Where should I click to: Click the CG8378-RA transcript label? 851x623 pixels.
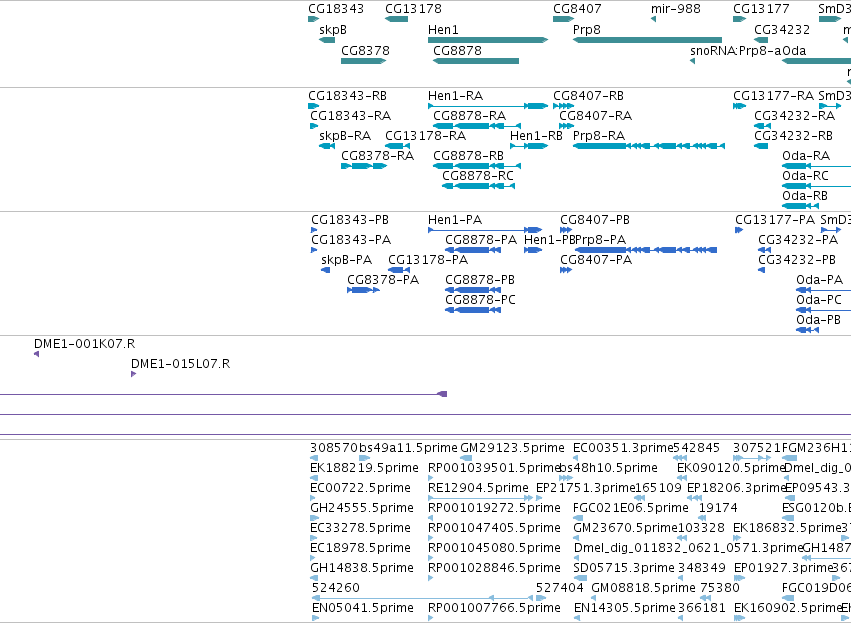378,156
